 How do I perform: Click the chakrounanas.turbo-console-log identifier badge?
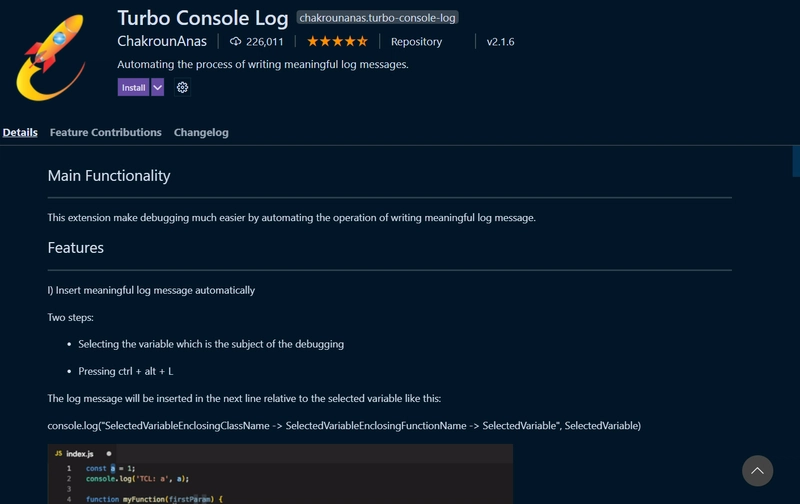tap(377, 18)
